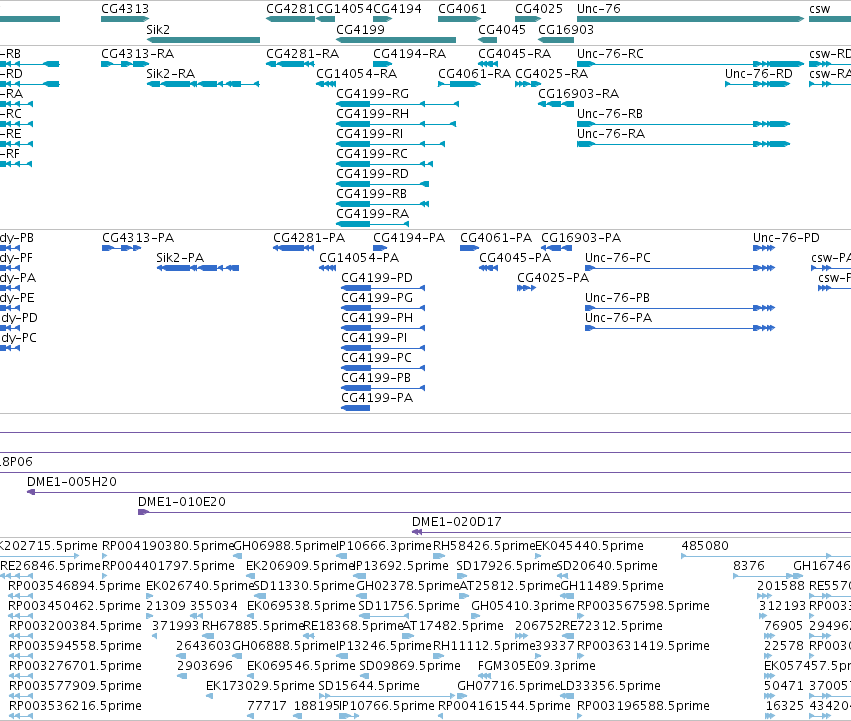Click protein CG4061-PA

point(496,238)
